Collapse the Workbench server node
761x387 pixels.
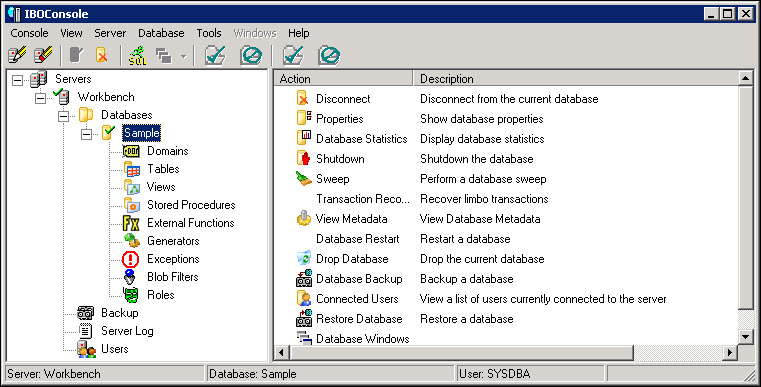click(x=40, y=99)
